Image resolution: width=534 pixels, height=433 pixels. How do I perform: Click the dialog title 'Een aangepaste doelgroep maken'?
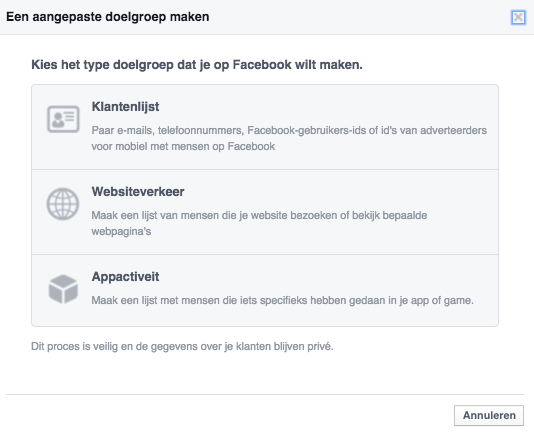[x=108, y=17]
